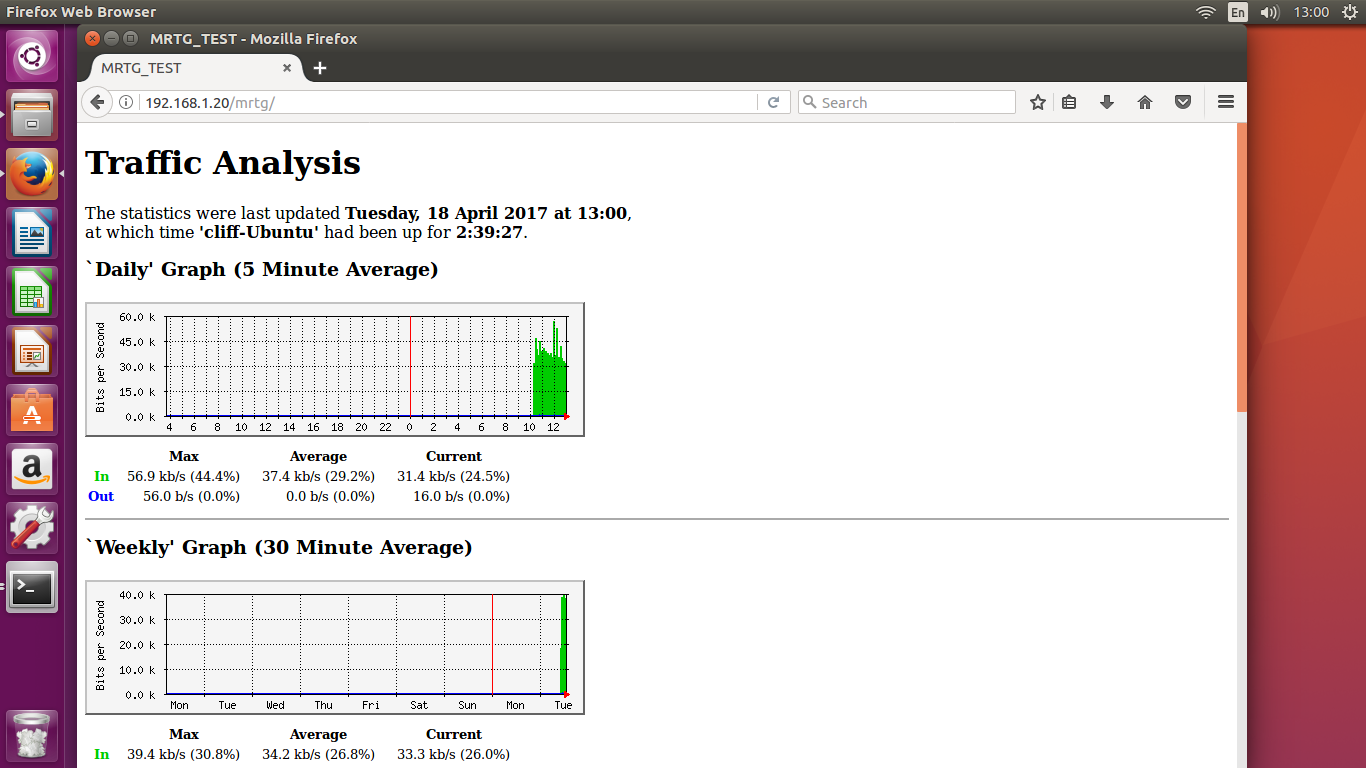Click the address bar 192.168.1.20/mrtg/
1366x768 pixels.
pyautogui.click(x=450, y=102)
